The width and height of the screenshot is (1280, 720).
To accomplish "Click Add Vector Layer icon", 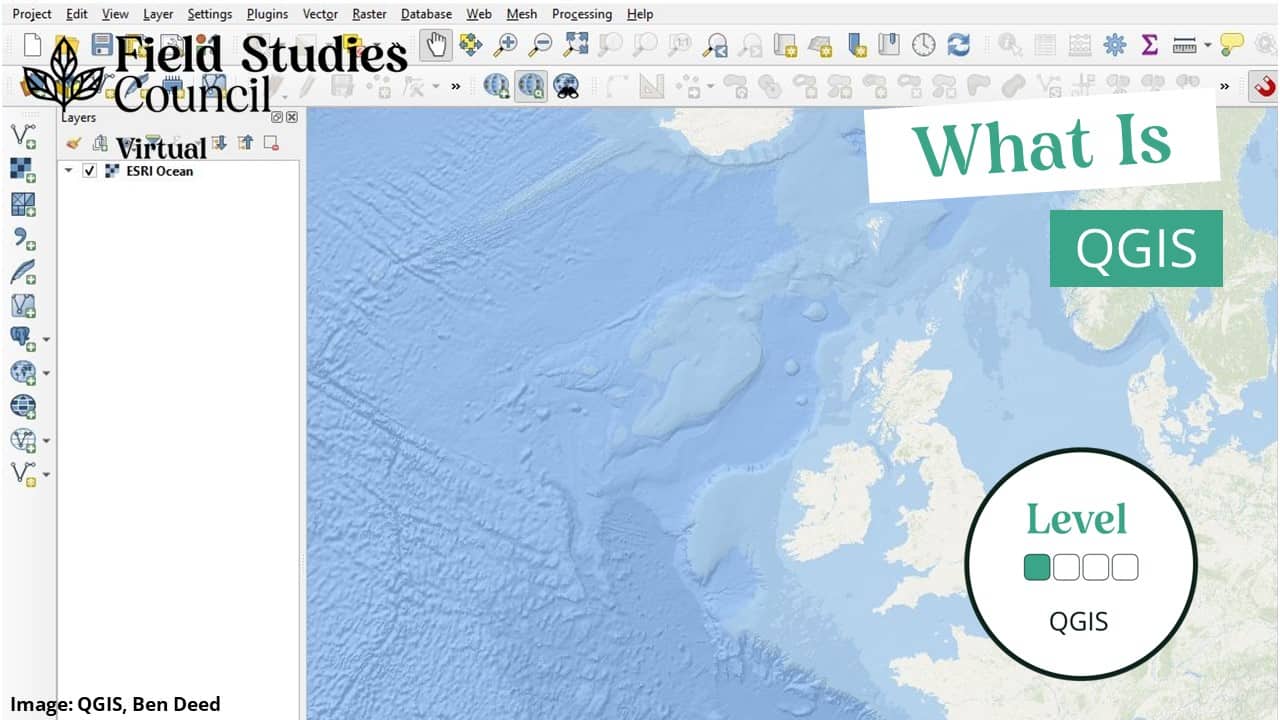I will click(x=23, y=136).
